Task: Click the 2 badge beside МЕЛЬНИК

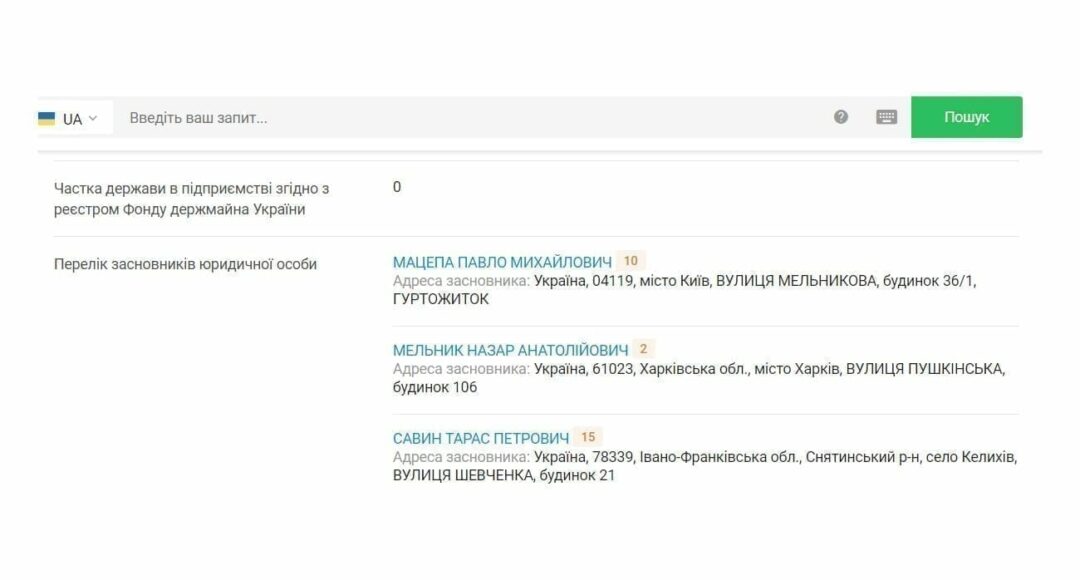Action: point(643,349)
